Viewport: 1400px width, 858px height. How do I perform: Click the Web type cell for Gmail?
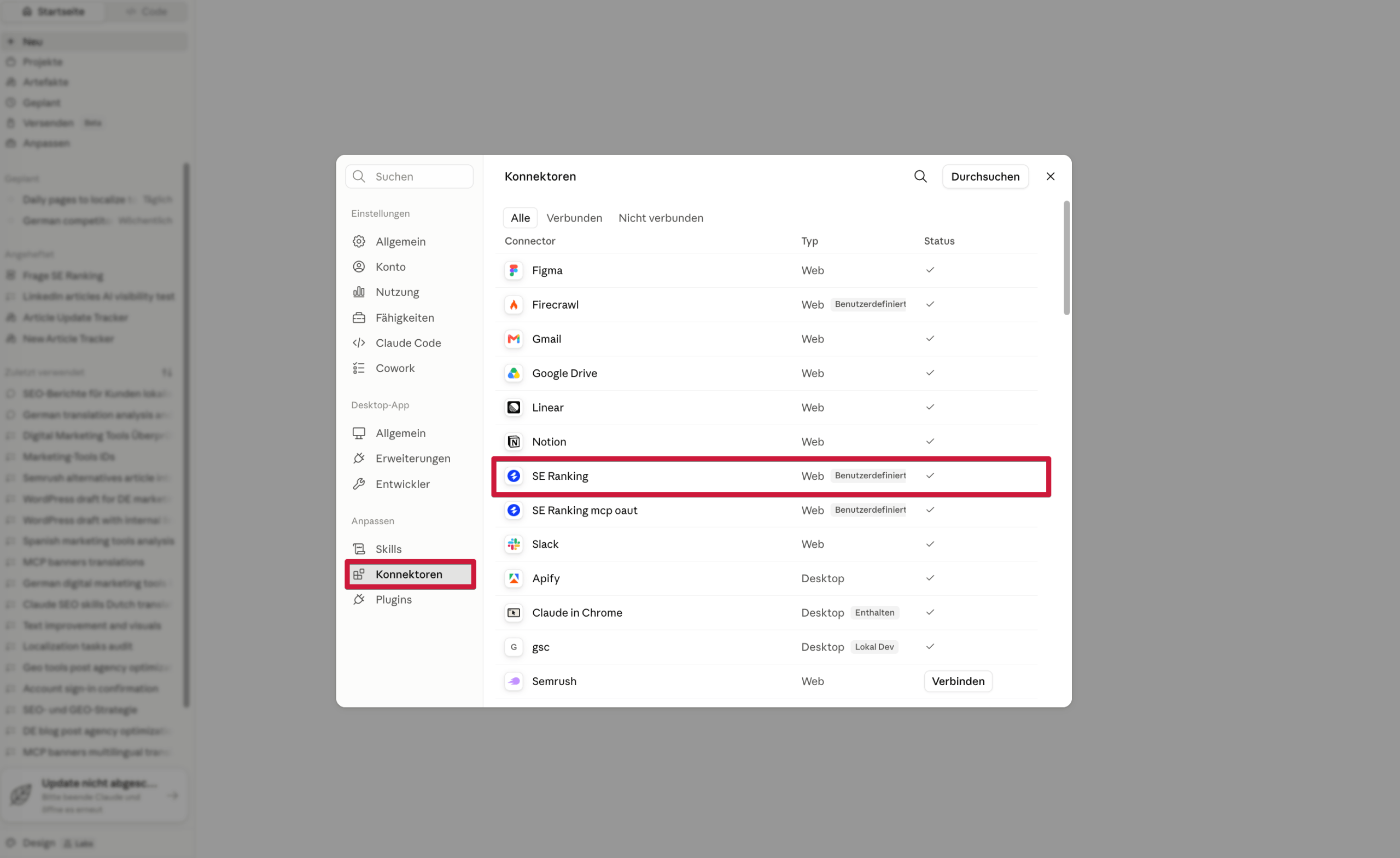click(813, 339)
